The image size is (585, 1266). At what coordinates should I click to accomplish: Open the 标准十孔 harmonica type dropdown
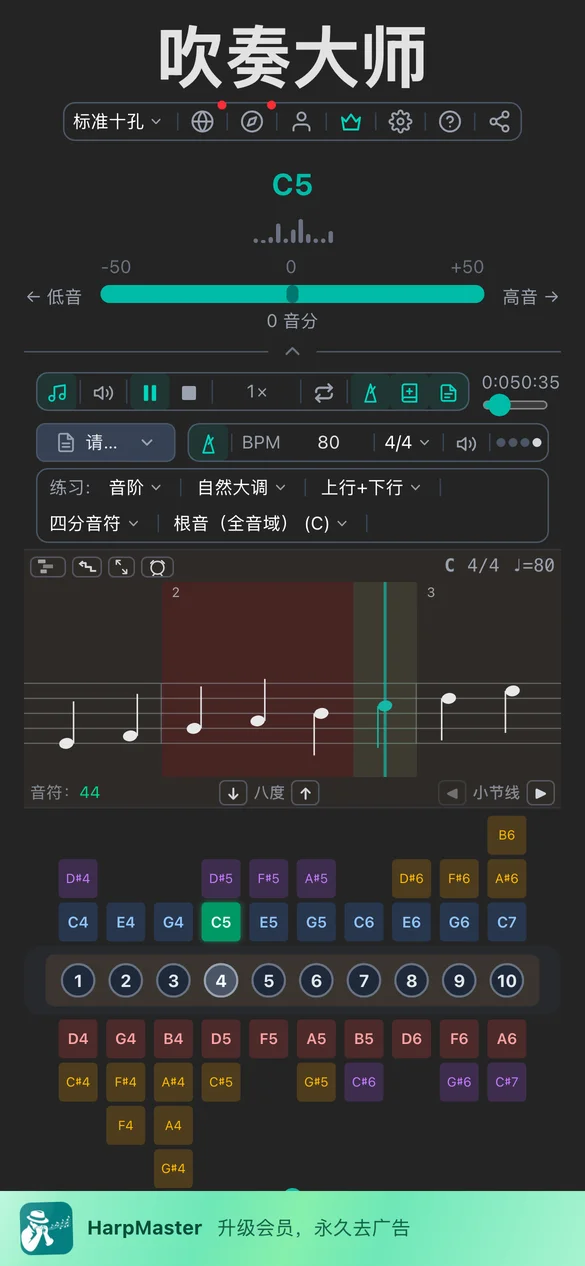click(117, 122)
